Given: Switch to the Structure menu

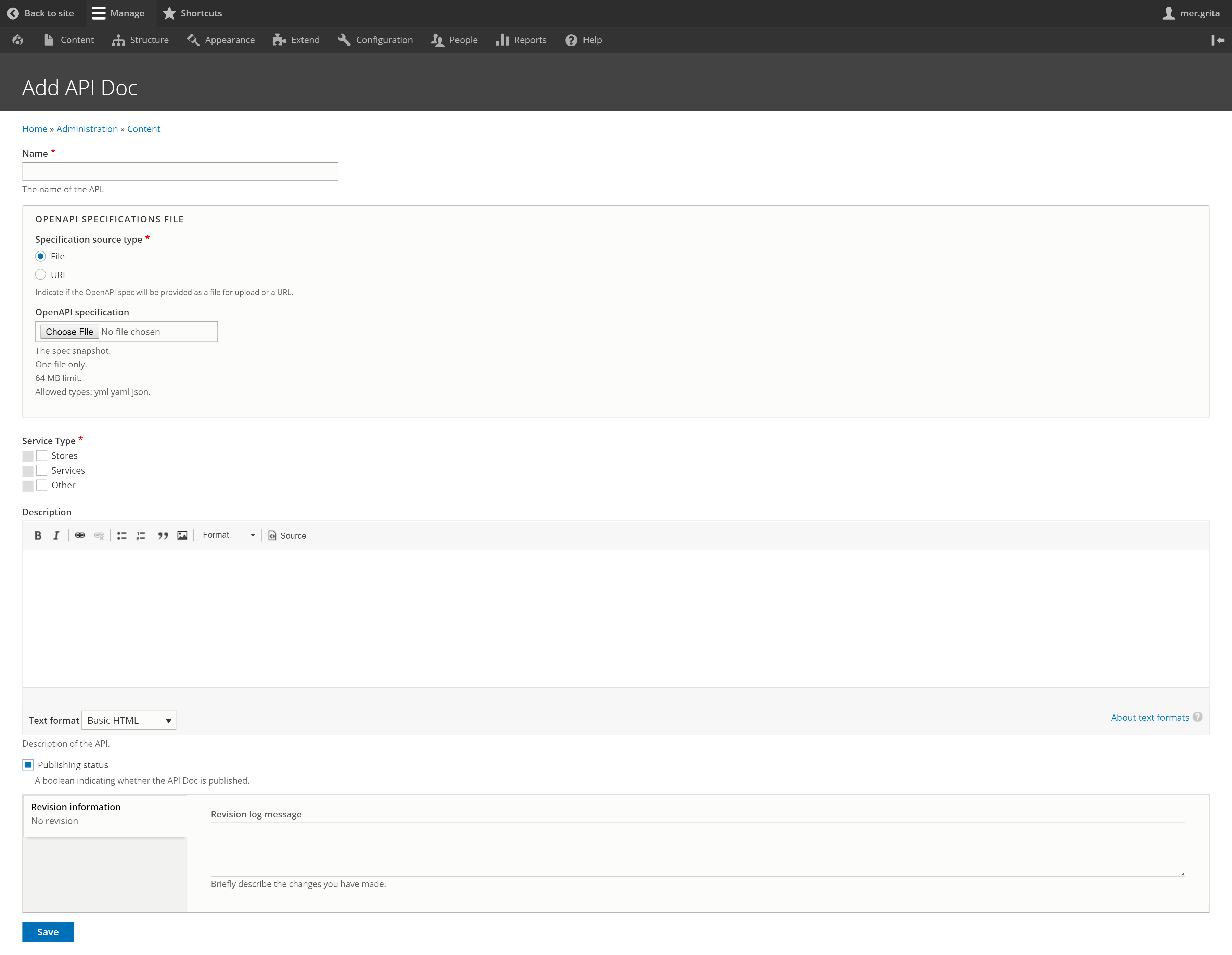Looking at the screenshot, I should [140, 39].
